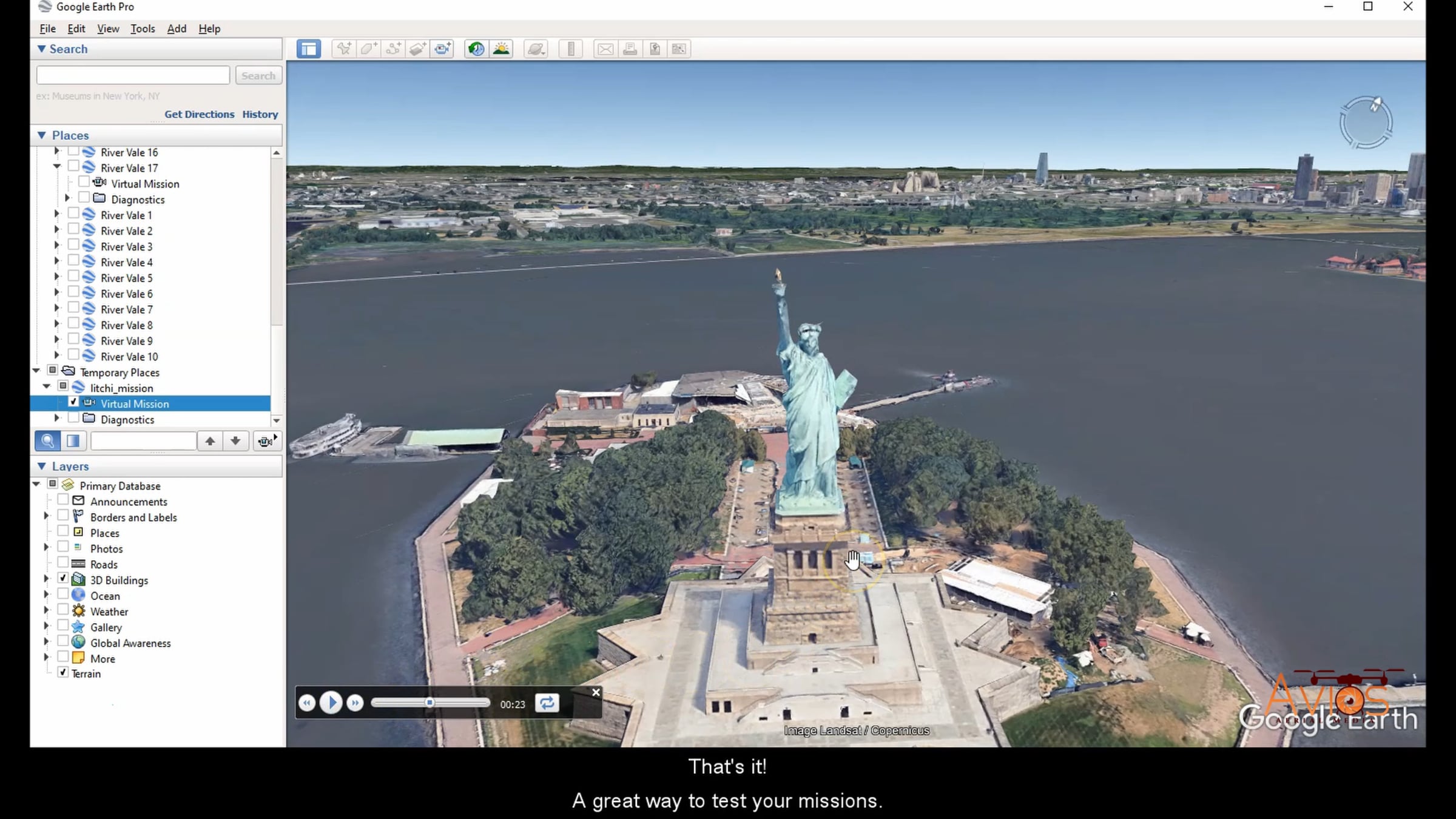Viewport: 1456px width, 819px height.
Task: Uncheck the Terrain layer checkbox
Action: (63, 673)
